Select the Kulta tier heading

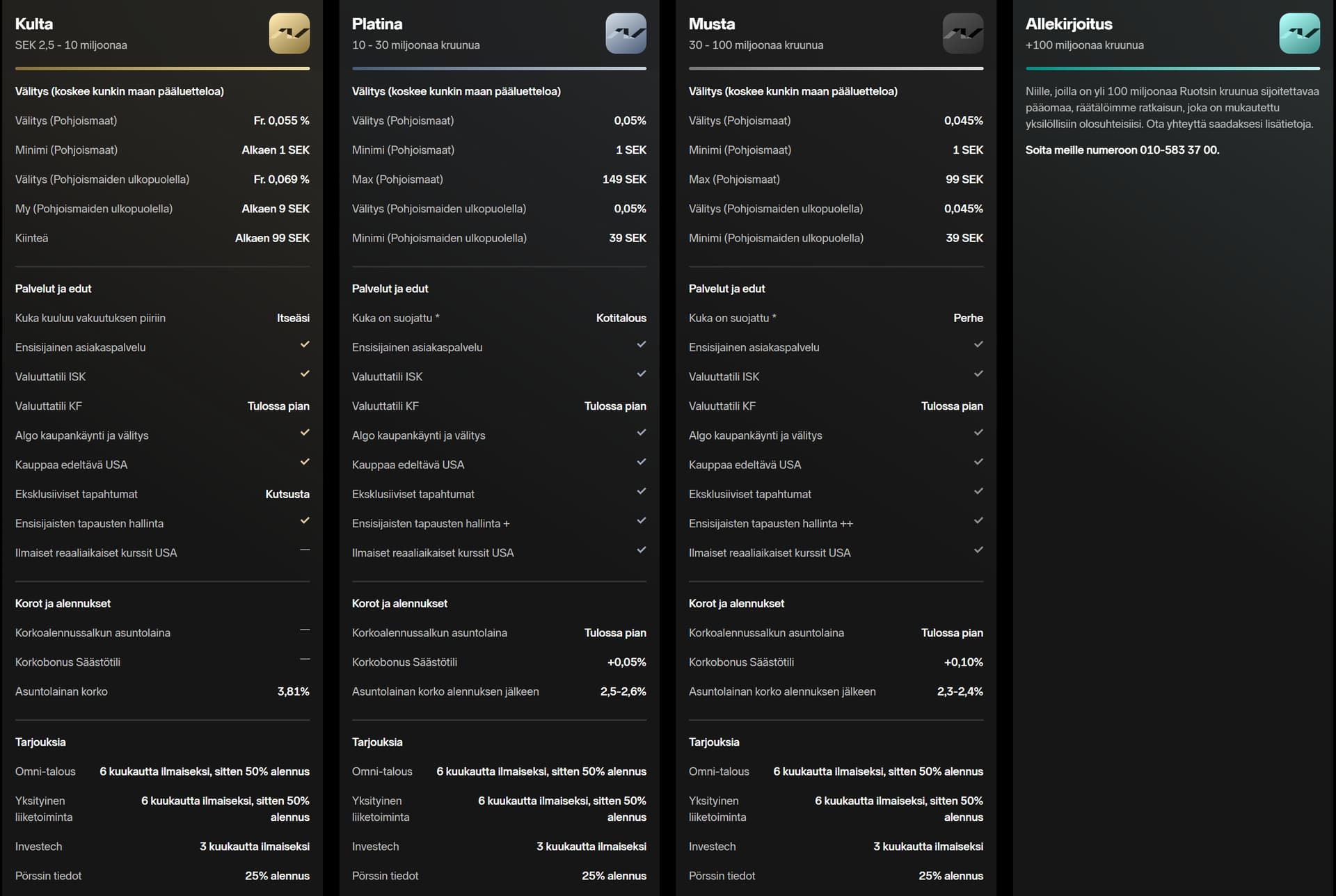click(34, 24)
